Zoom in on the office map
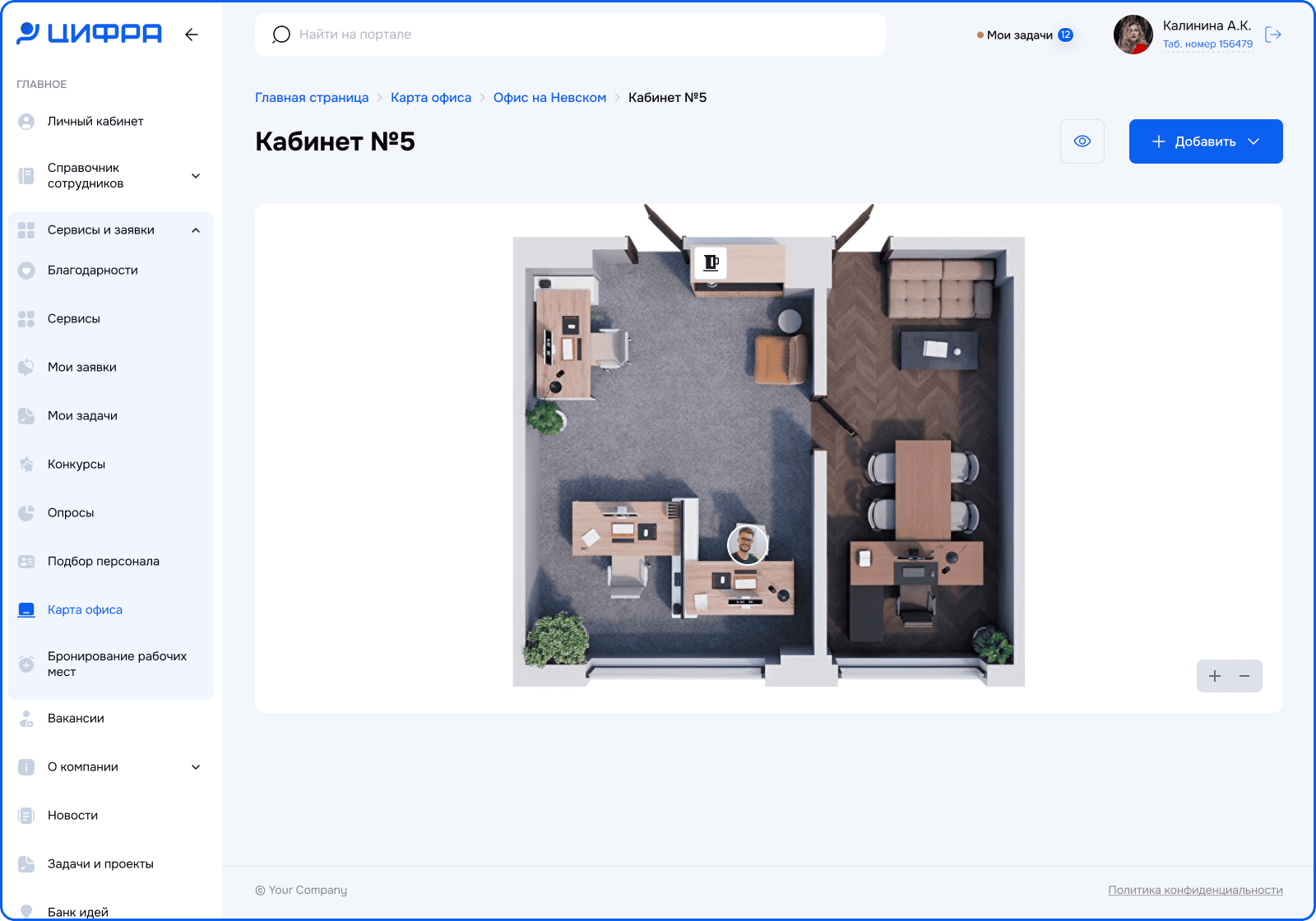 1214,676
